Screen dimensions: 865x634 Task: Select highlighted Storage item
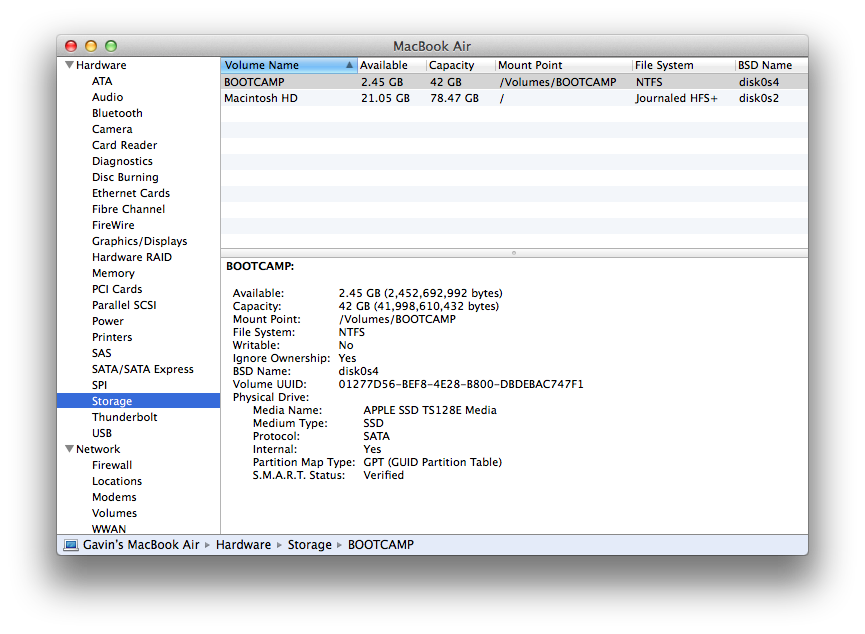(x=138, y=401)
